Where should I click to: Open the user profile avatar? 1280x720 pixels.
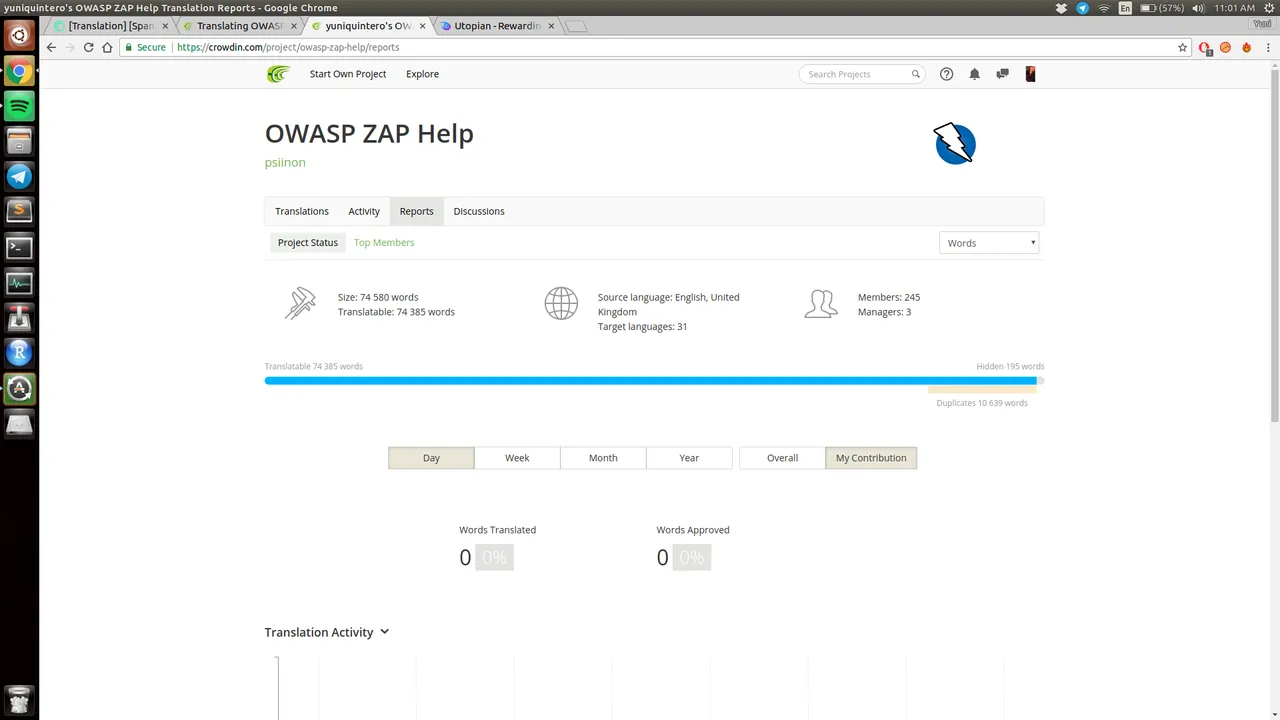coord(1031,74)
